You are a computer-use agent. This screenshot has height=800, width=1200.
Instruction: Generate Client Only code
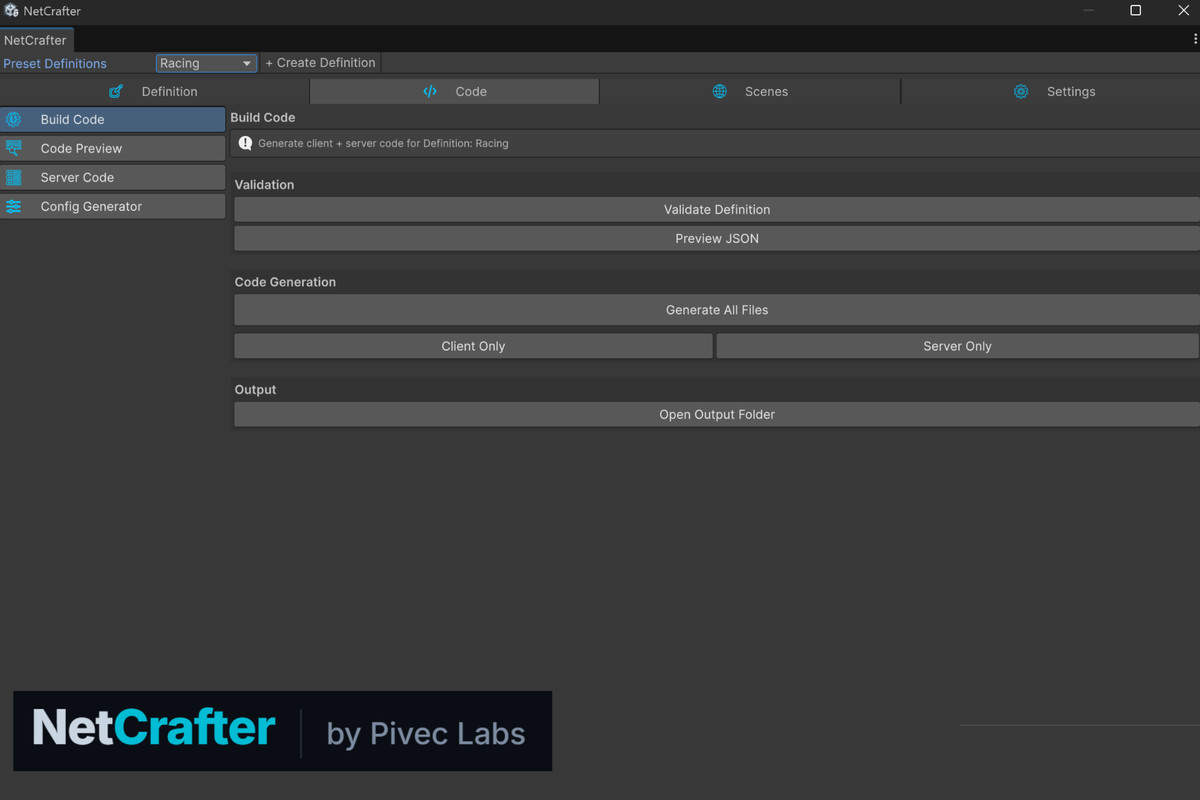(x=473, y=346)
